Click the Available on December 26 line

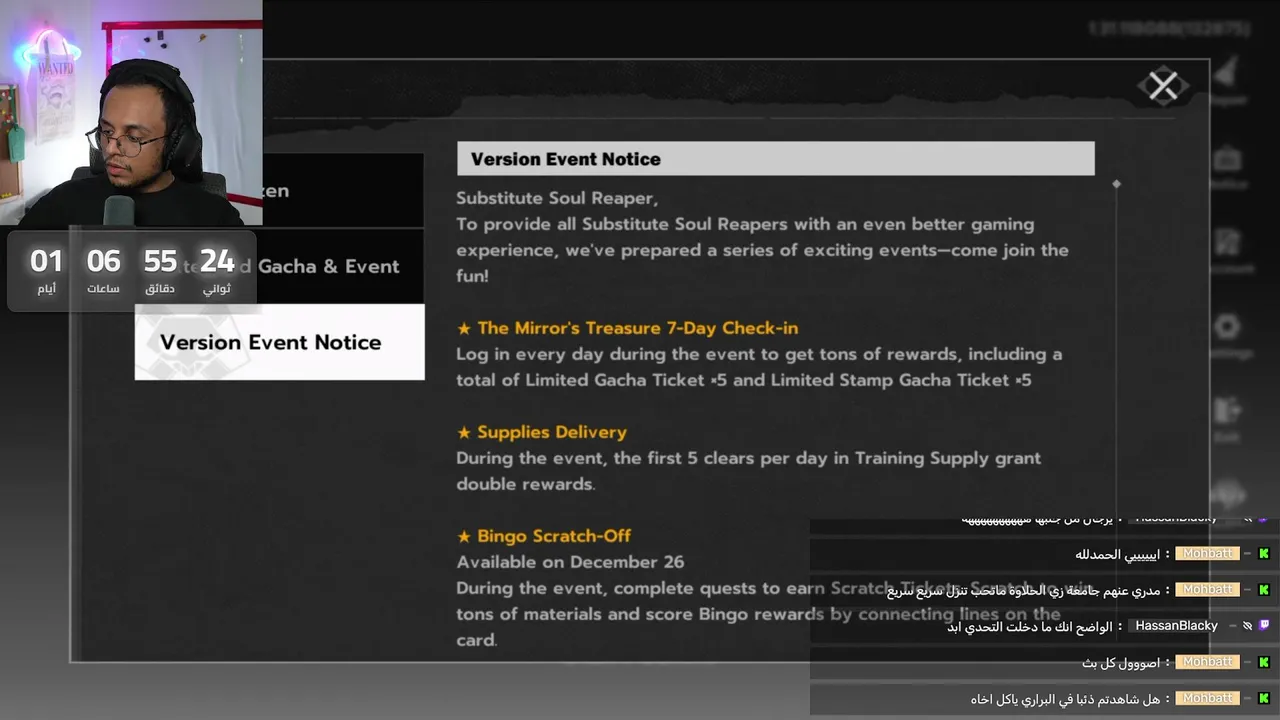[x=570, y=562]
